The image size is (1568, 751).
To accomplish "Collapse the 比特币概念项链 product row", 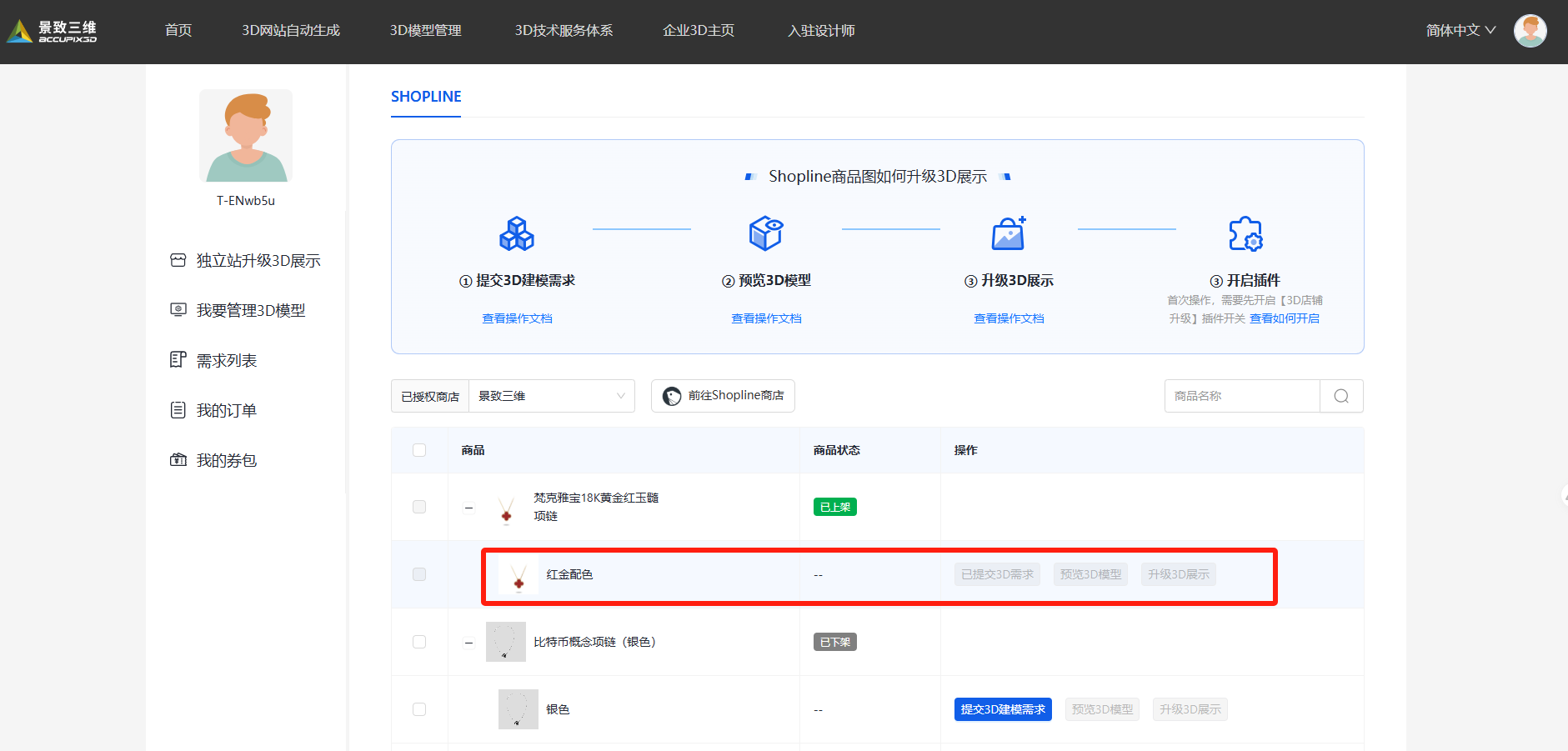I will pyautogui.click(x=468, y=643).
